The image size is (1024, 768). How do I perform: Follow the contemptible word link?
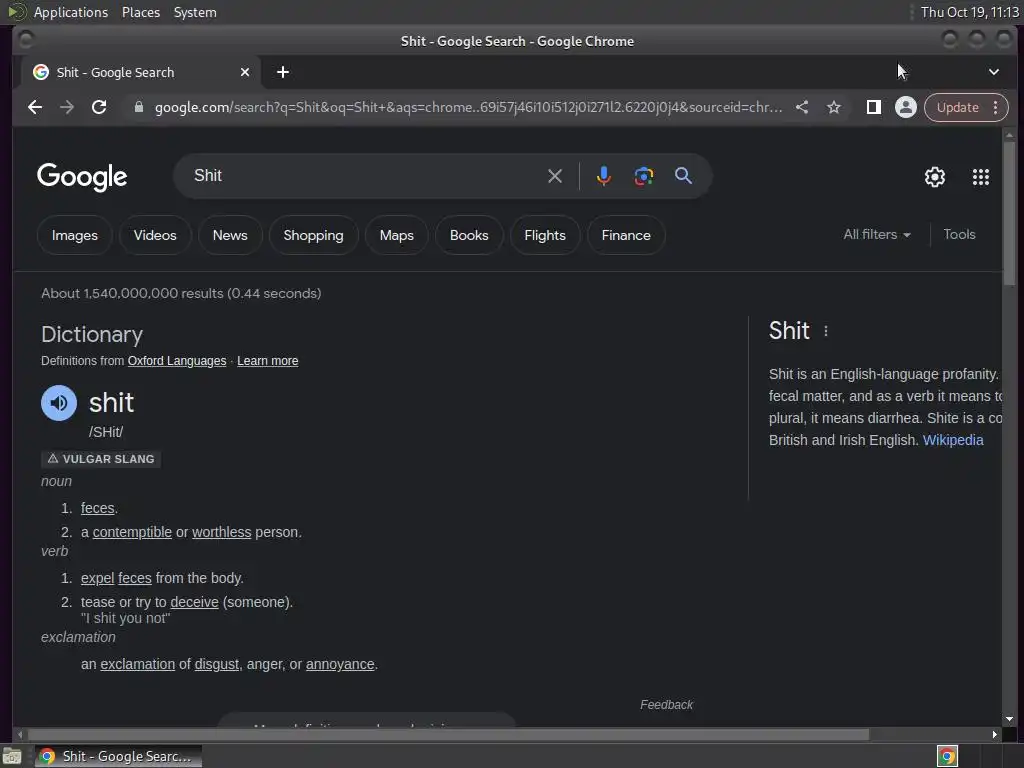point(132,532)
